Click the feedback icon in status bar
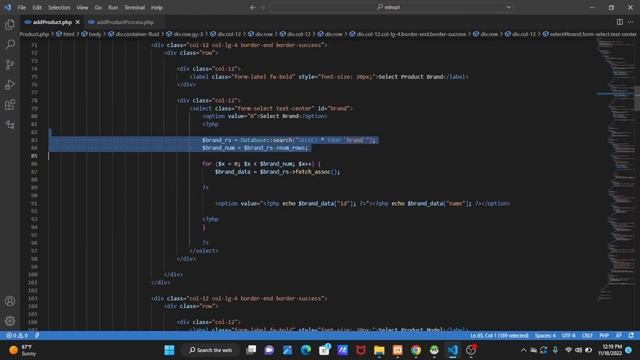This screenshot has width=640, height=360. (619, 336)
